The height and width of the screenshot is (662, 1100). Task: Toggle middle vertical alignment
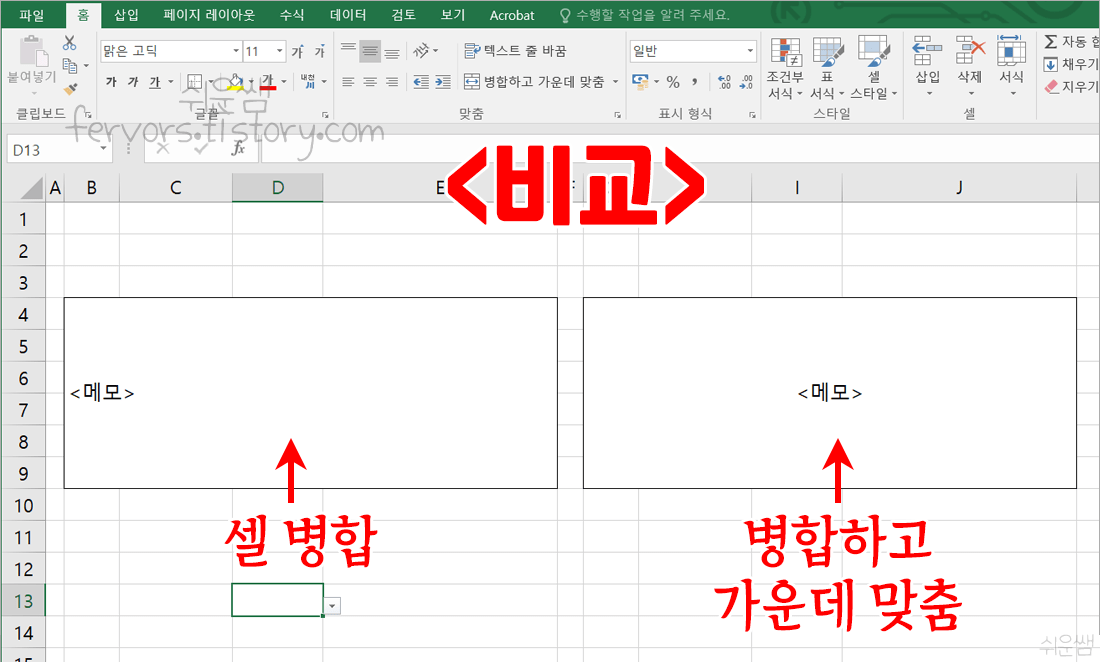(370, 50)
